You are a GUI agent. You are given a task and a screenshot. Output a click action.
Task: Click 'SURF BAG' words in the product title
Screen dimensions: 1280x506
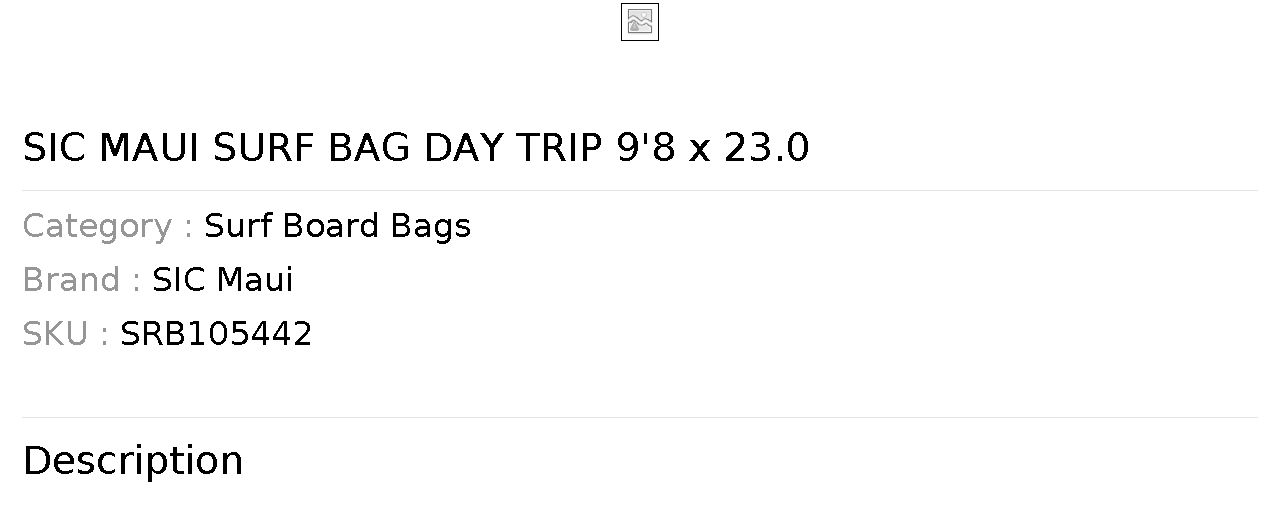(x=312, y=148)
